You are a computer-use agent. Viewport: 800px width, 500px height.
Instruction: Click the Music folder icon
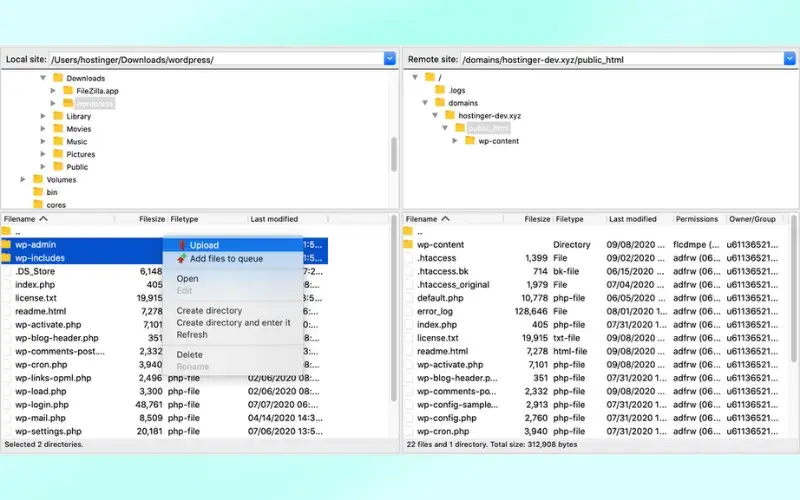click(58, 141)
